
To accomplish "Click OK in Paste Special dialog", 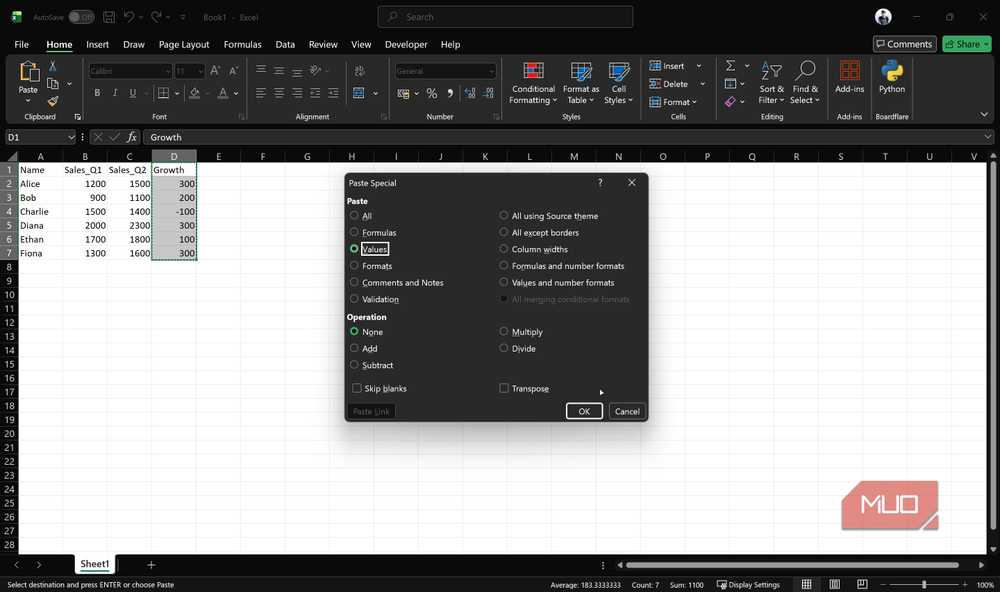I will click(584, 411).
